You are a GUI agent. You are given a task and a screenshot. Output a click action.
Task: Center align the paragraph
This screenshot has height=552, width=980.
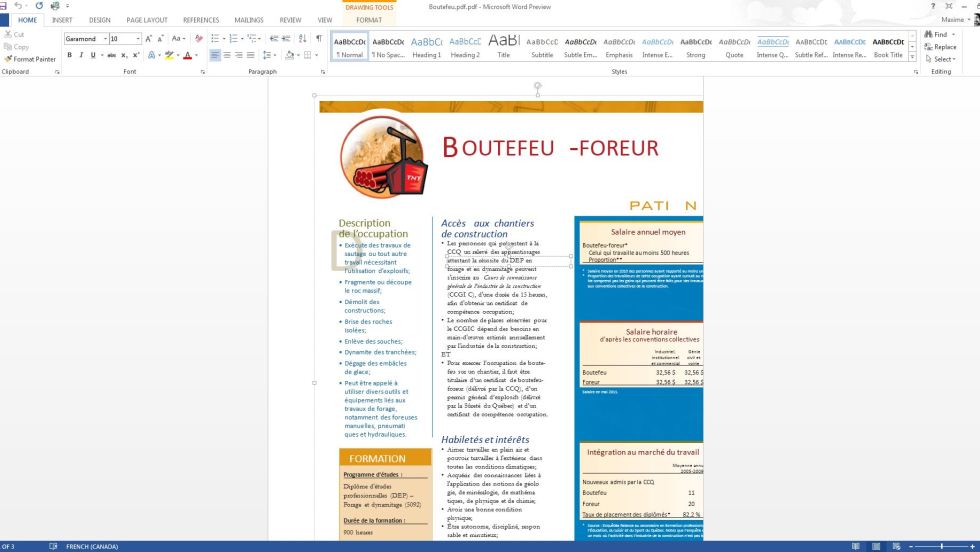pyautogui.click(x=227, y=55)
